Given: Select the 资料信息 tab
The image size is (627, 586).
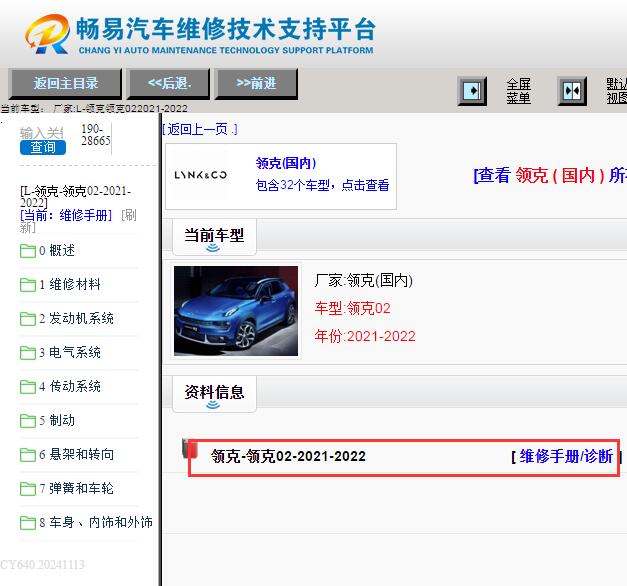Looking at the screenshot, I should click(214, 394).
